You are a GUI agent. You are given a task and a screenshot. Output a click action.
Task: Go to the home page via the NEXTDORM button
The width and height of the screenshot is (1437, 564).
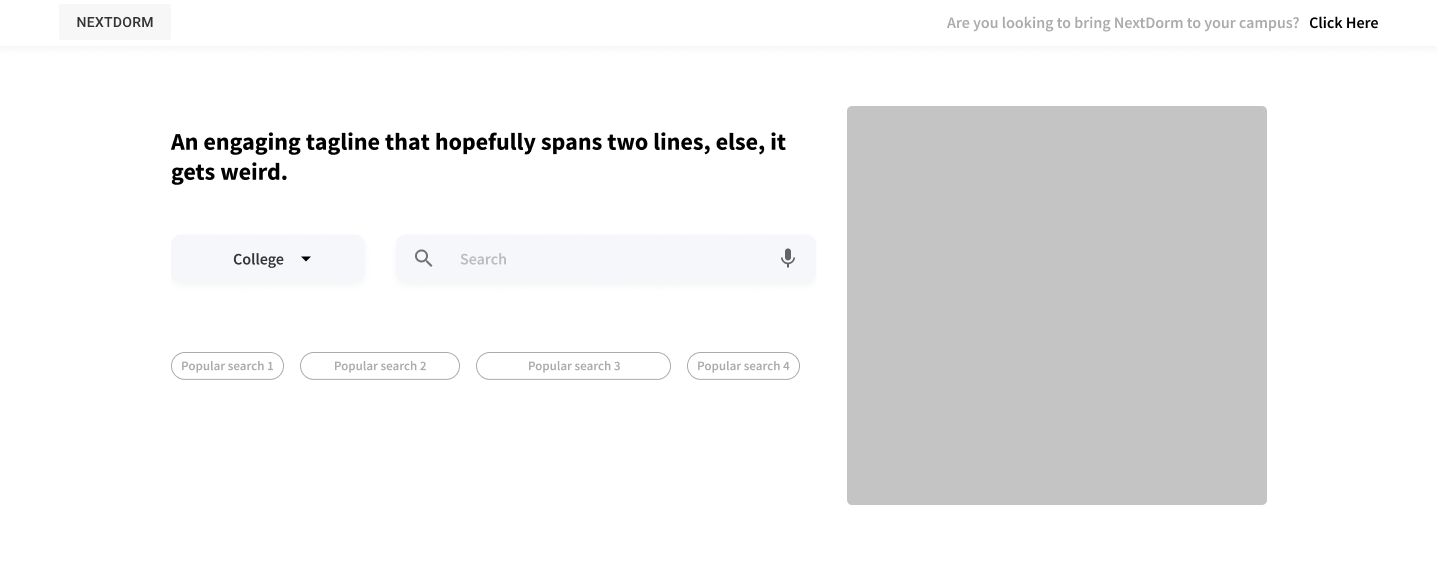(115, 22)
